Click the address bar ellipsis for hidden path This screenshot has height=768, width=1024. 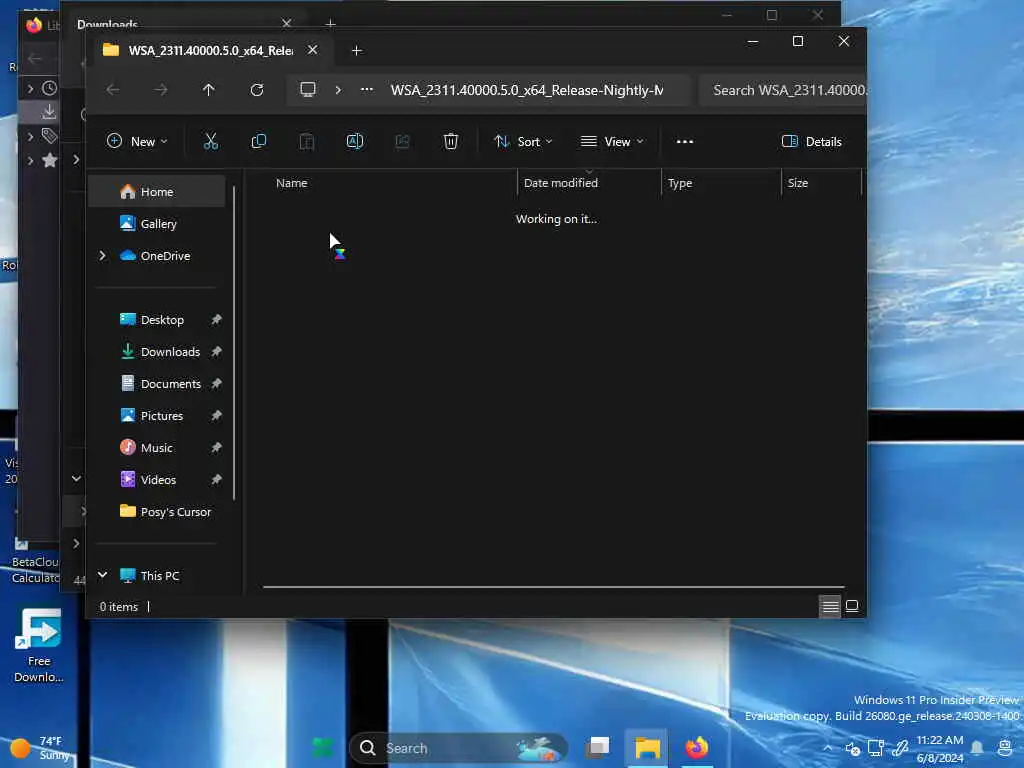(367, 89)
